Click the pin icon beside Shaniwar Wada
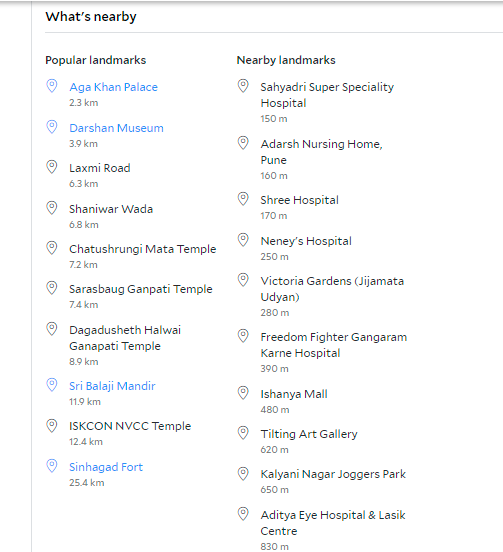 coord(52,208)
